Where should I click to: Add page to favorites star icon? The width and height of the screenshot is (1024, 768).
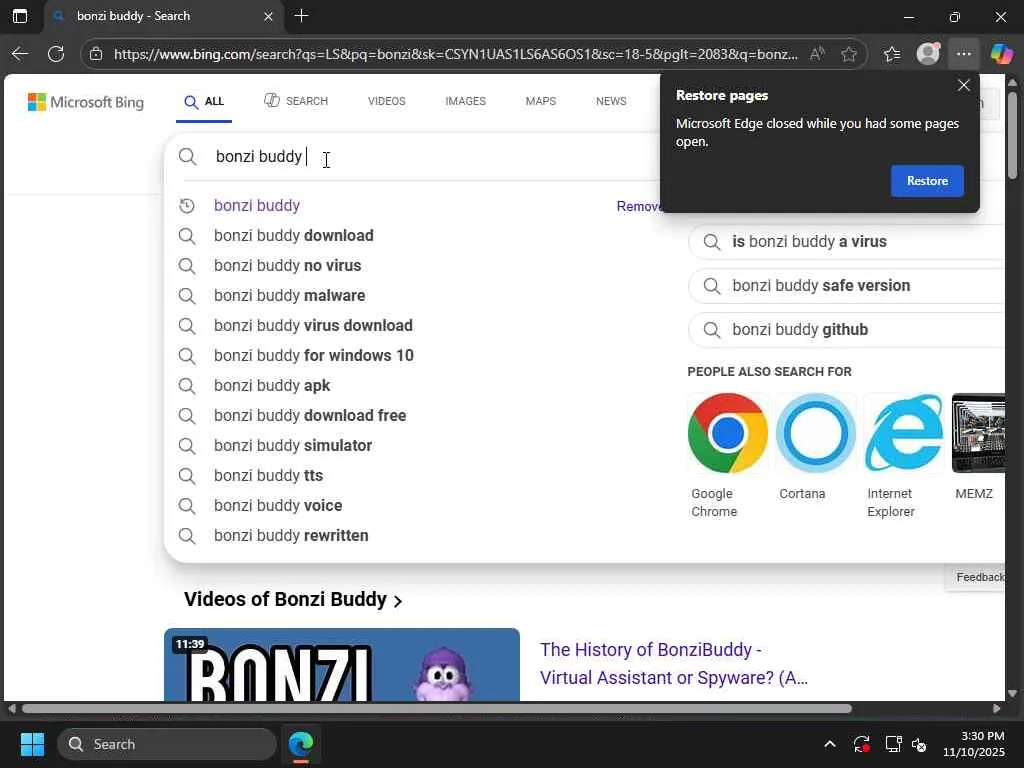point(849,54)
